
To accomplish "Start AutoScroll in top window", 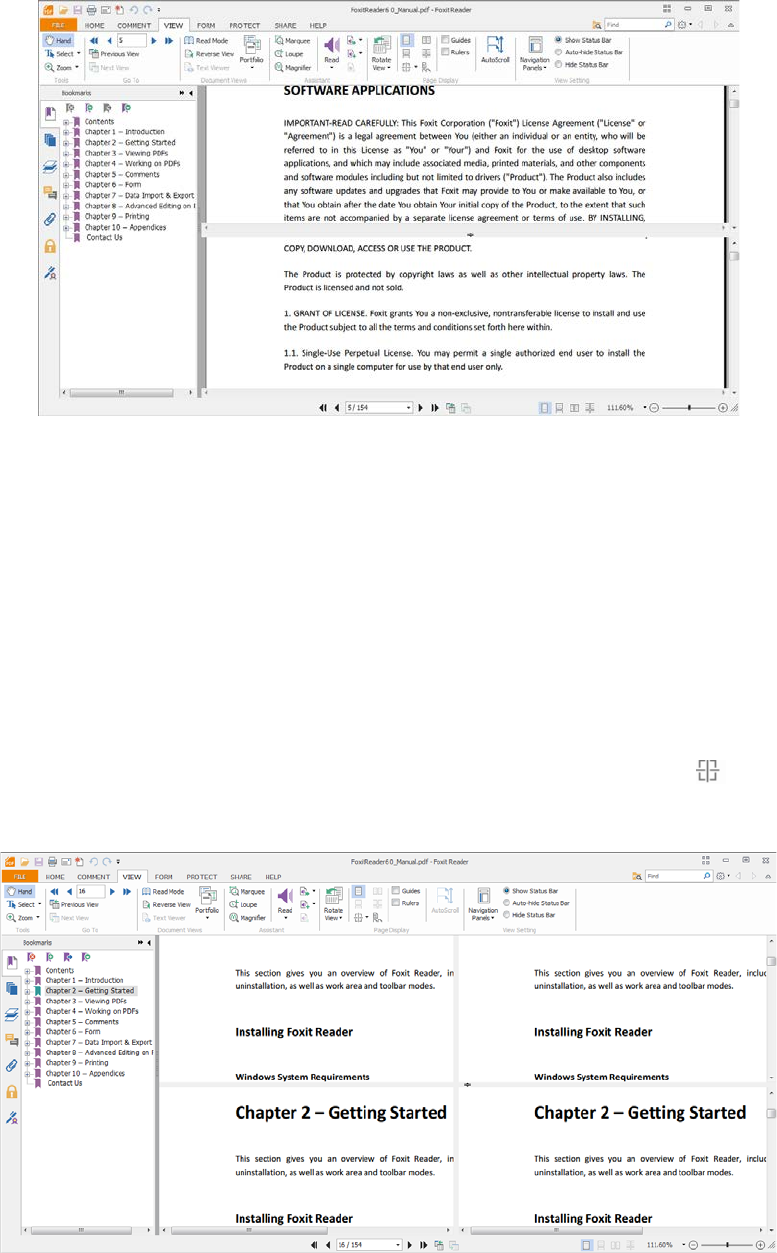I will coord(494,50).
